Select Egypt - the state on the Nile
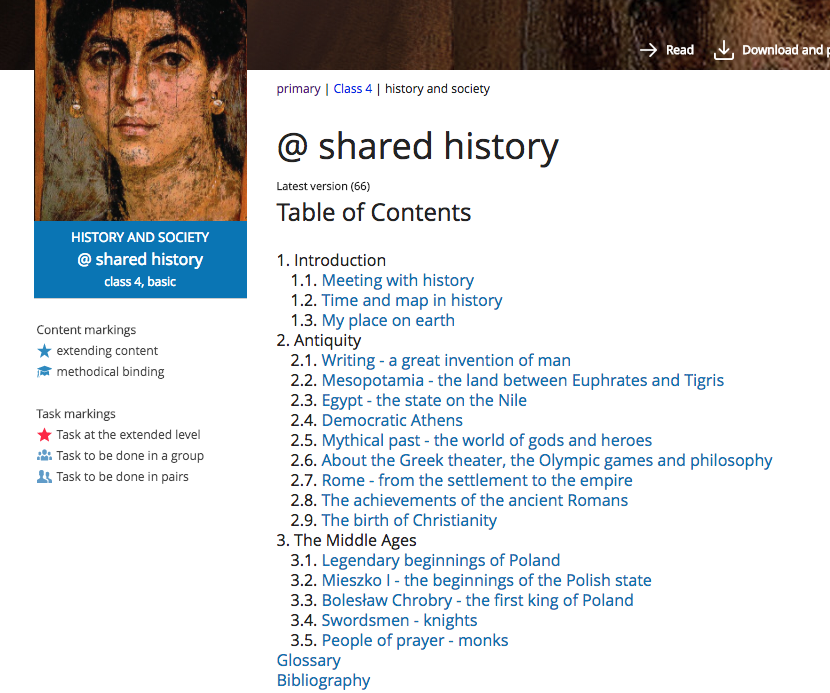The height and width of the screenshot is (693, 830). click(424, 400)
